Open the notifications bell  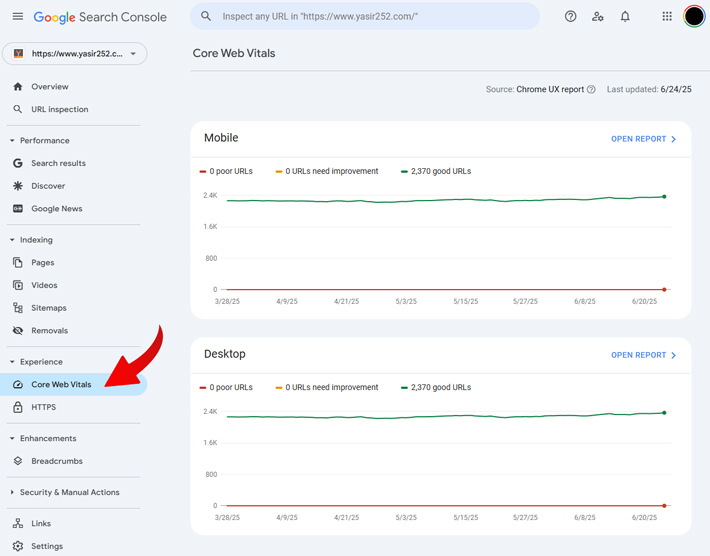(x=625, y=17)
